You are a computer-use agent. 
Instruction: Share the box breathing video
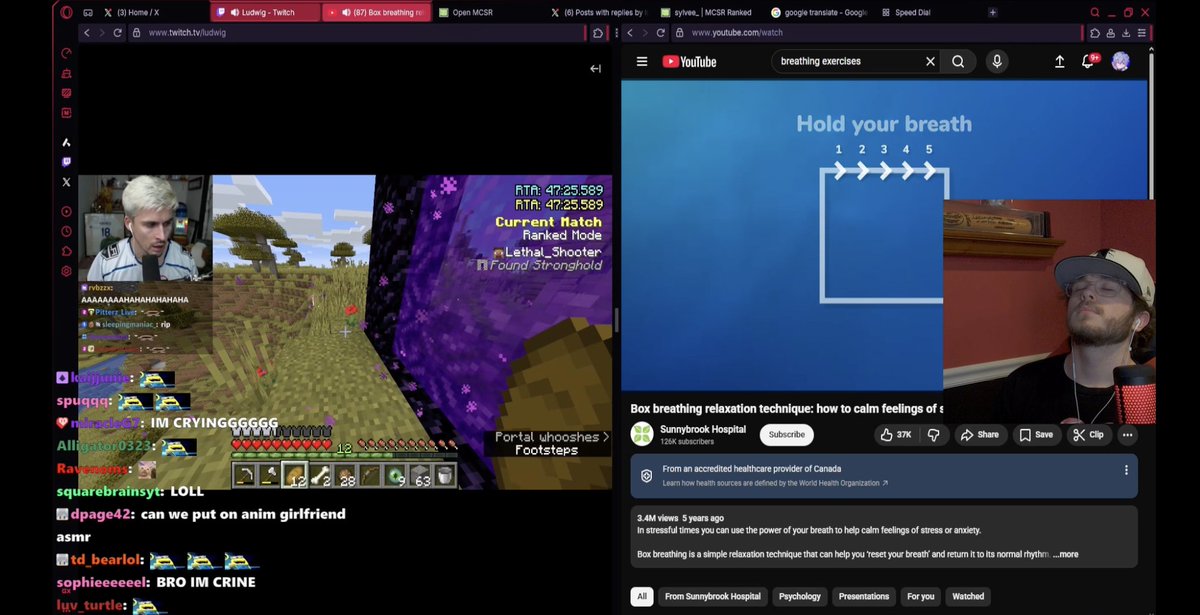click(979, 434)
